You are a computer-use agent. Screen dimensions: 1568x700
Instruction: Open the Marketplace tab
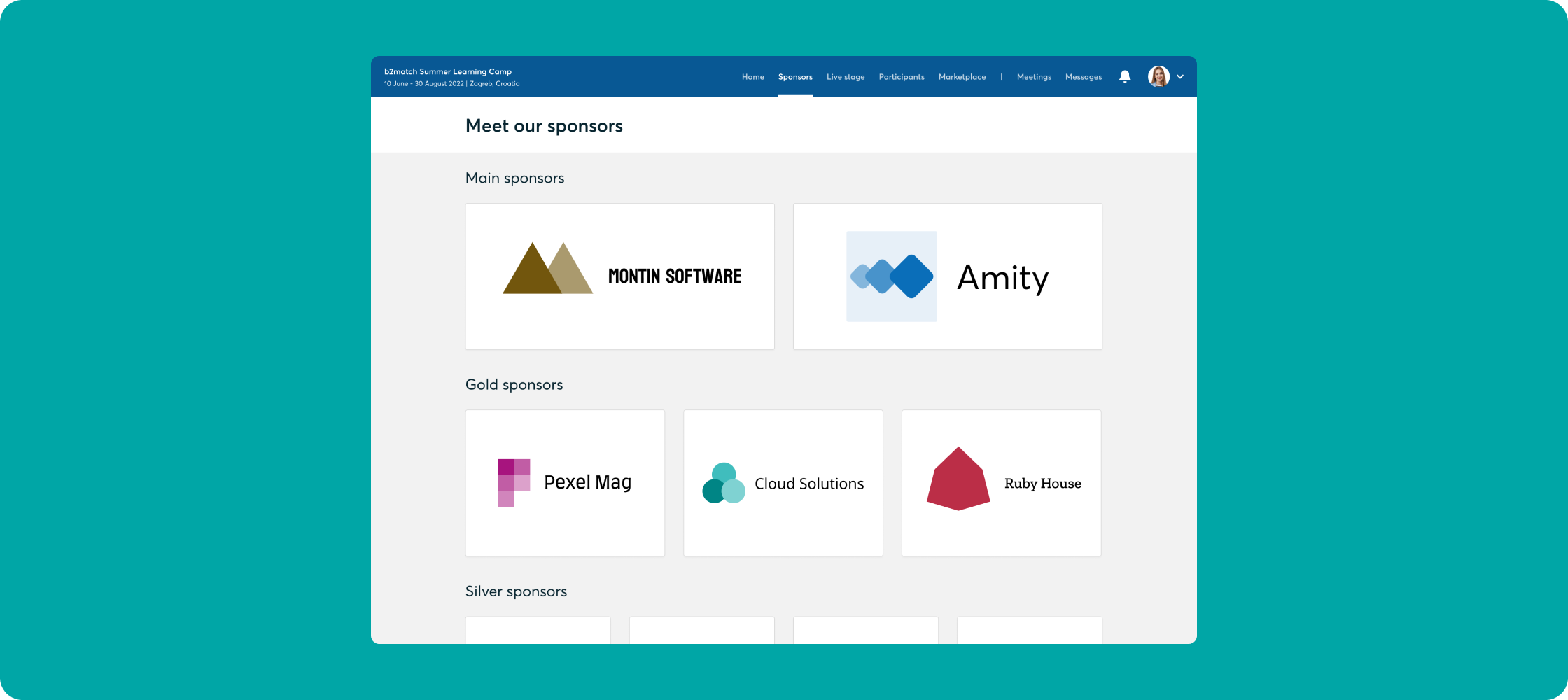tap(962, 77)
